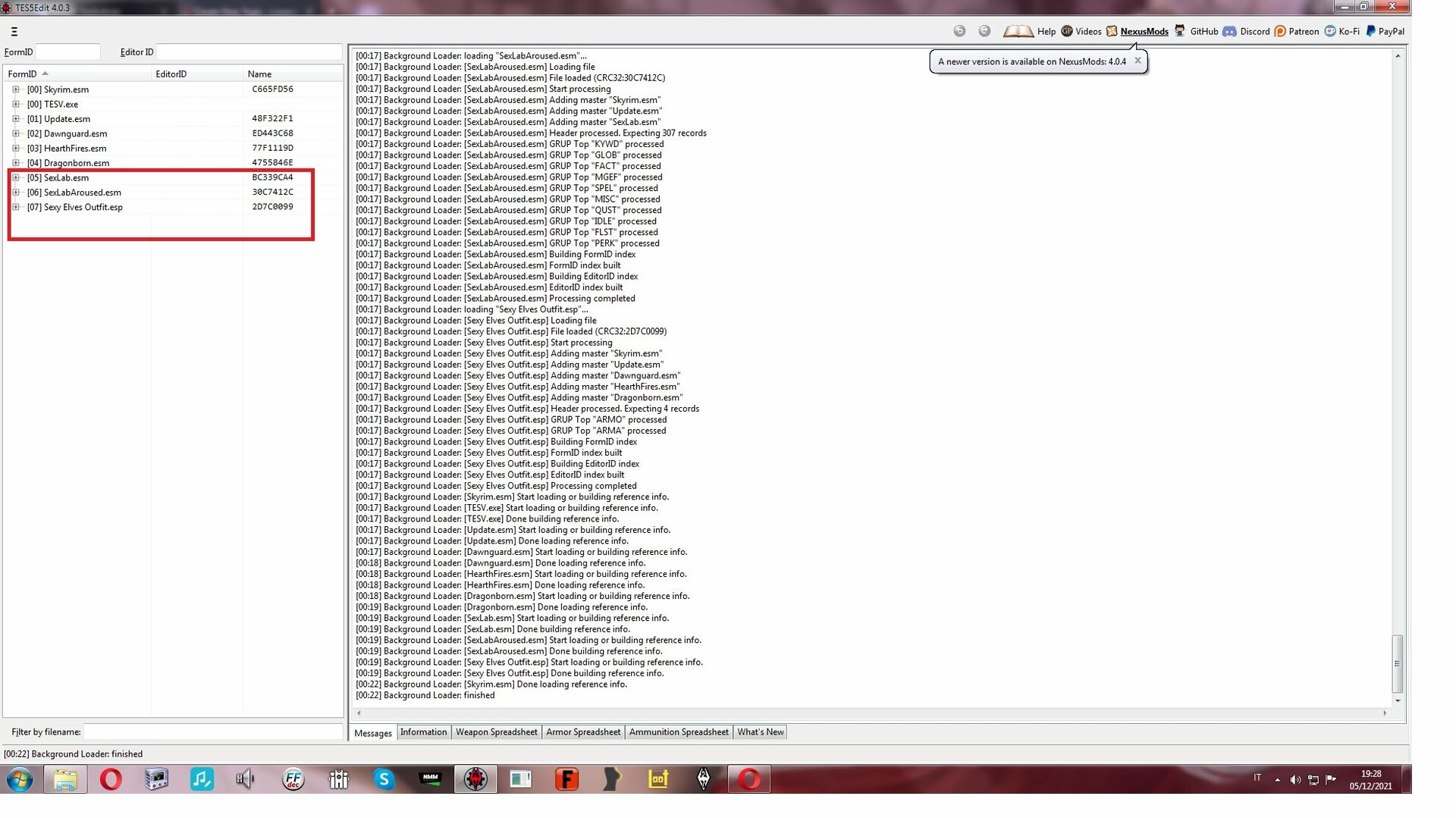Open the Weapon Spreadsheet tab
Viewport: 1456px width, 818px height.
[497, 732]
